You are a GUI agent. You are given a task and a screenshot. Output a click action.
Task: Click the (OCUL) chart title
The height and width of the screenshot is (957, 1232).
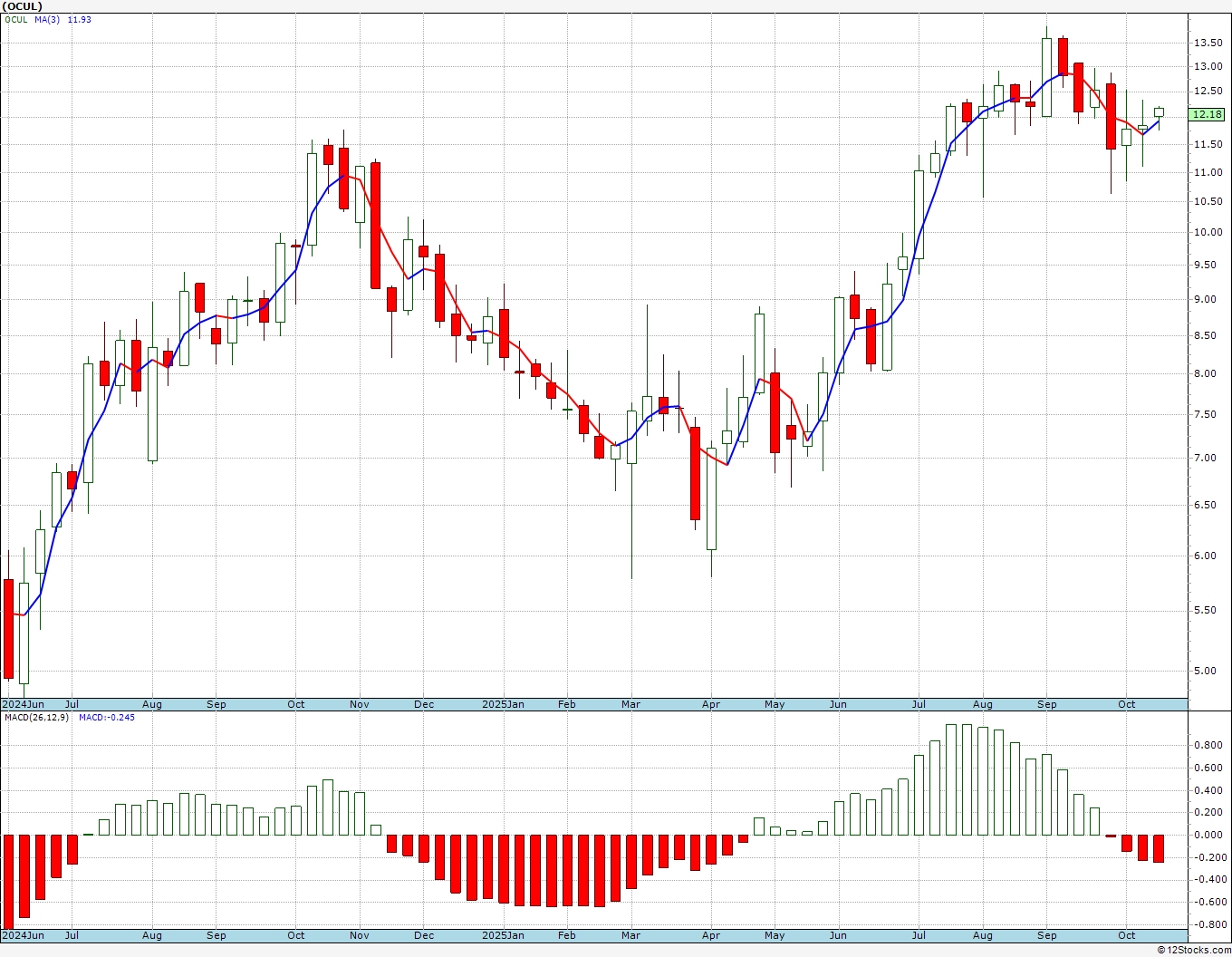point(23,6)
